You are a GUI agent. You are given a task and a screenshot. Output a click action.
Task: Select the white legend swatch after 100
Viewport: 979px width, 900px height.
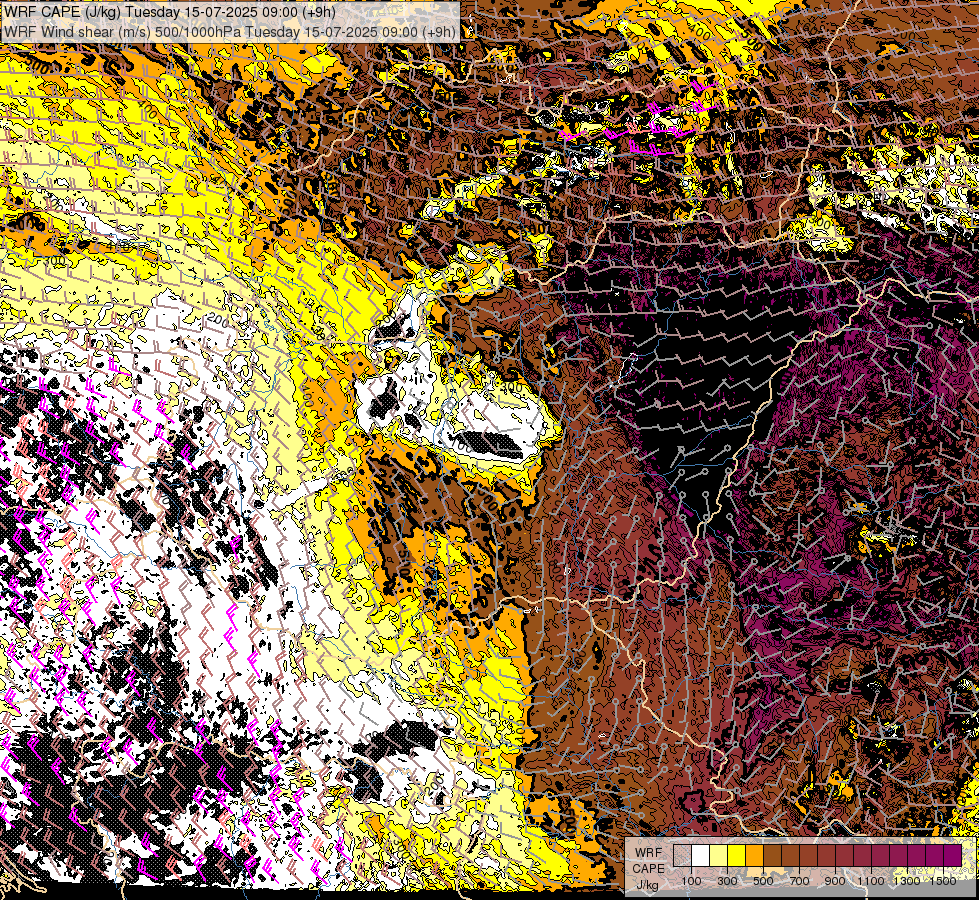point(701,855)
